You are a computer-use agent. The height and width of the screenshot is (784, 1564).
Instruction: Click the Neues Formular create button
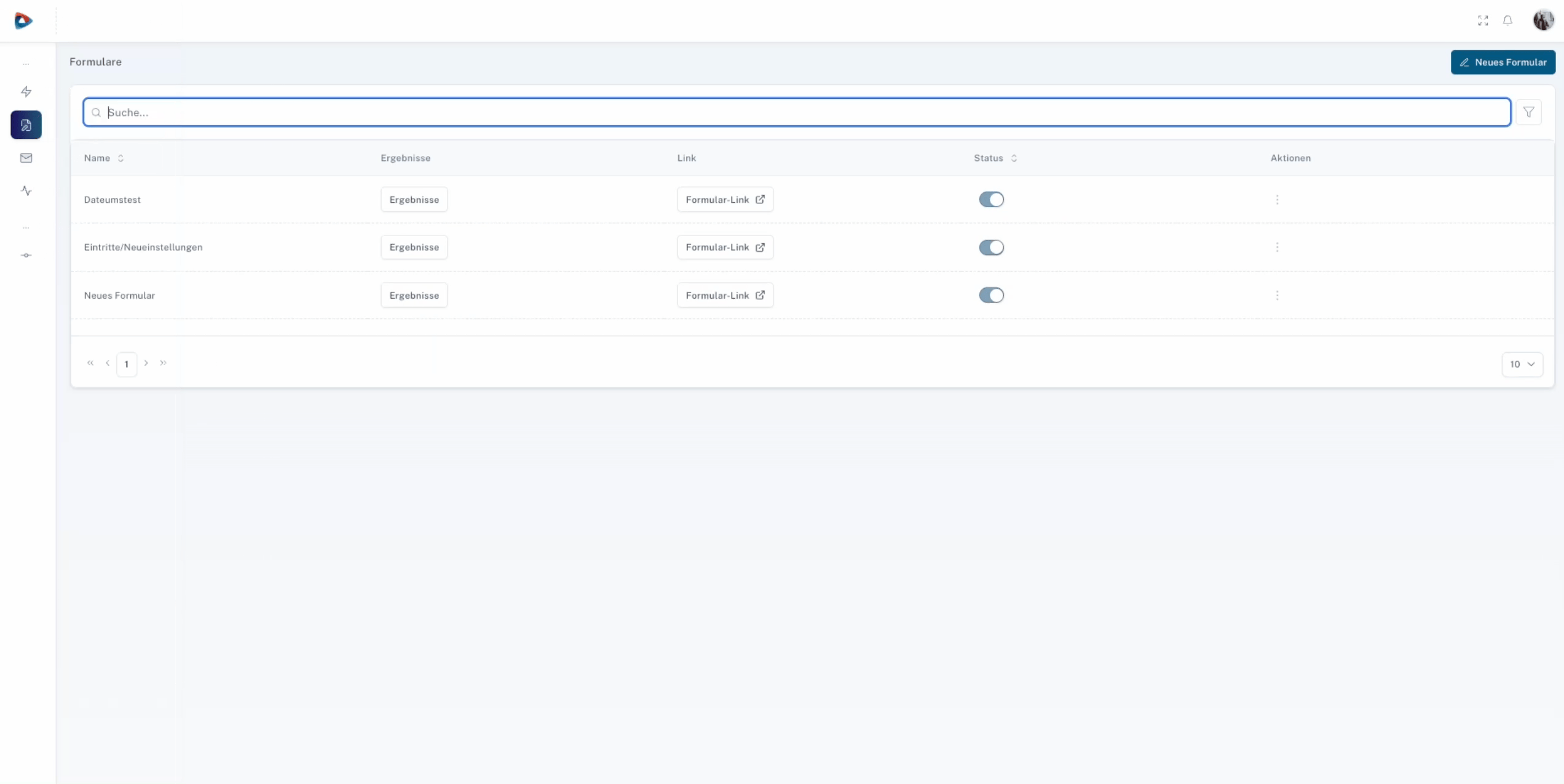coord(1503,62)
